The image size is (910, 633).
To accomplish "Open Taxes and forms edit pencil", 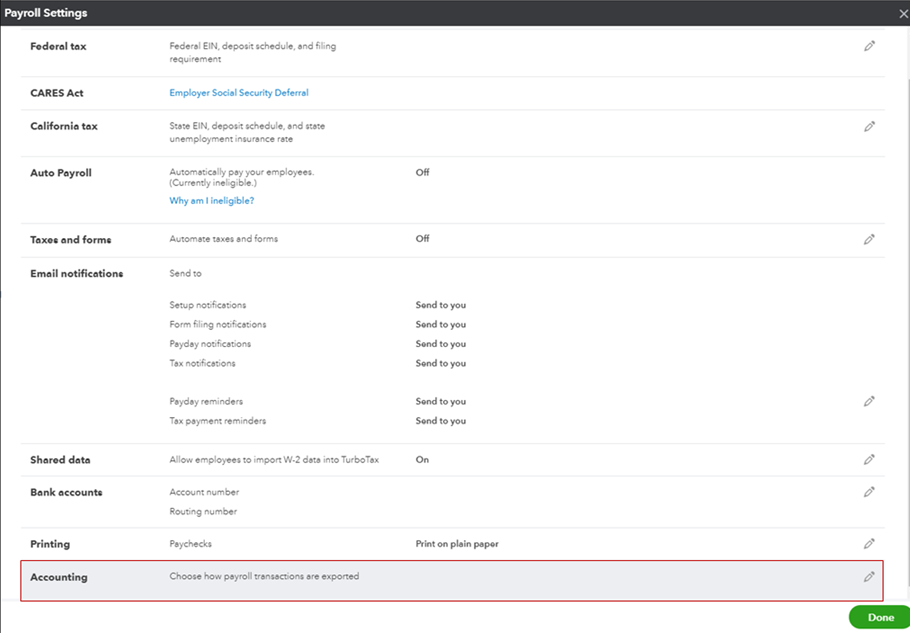I will (869, 240).
